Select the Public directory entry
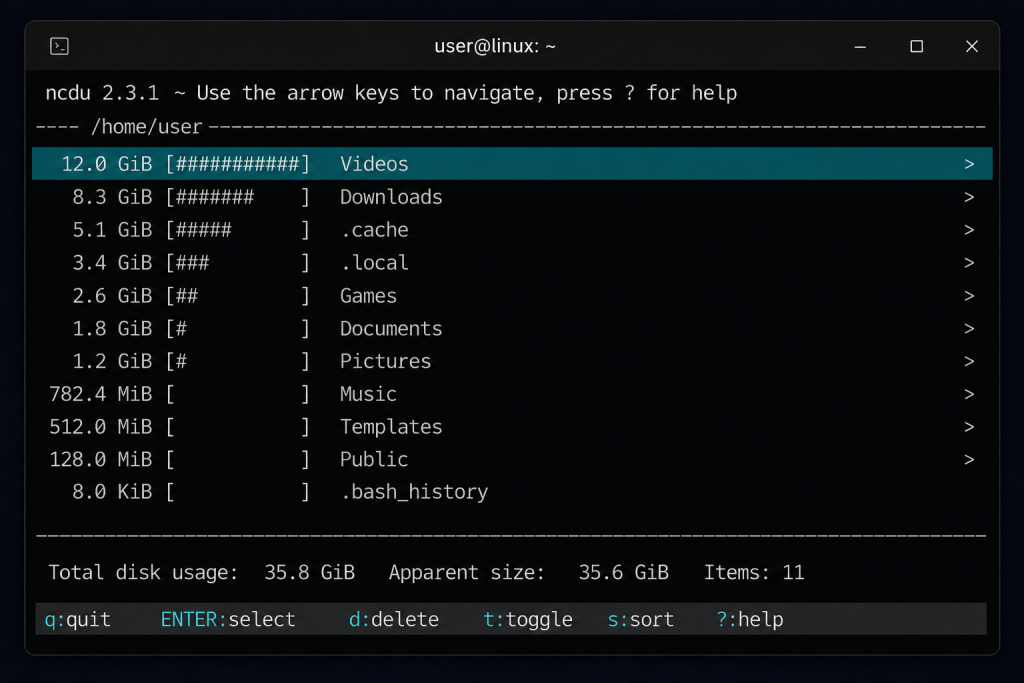Viewport: 1024px width, 683px height. click(x=512, y=459)
